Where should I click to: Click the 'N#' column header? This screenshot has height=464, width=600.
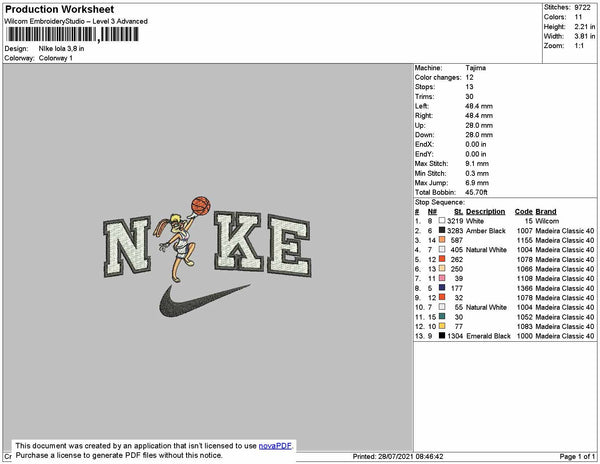(432, 212)
